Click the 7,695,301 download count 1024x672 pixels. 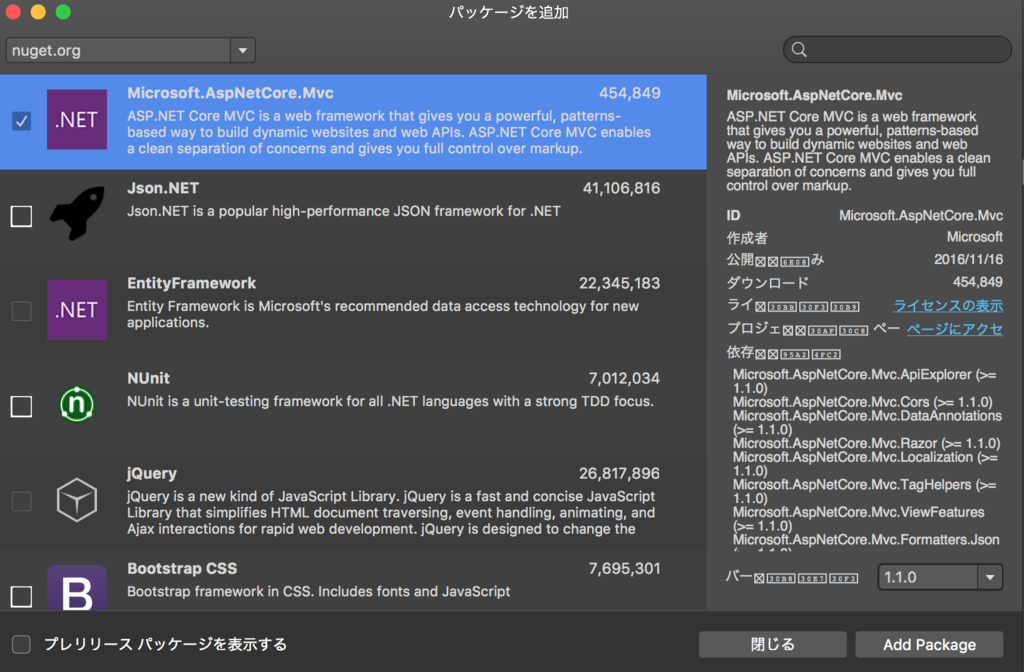point(624,569)
